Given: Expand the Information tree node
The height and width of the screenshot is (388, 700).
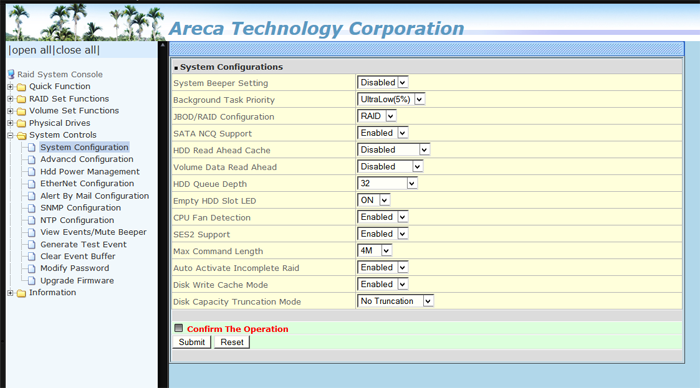Looking at the screenshot, I should pyautogui.click(x=10, y=293).
